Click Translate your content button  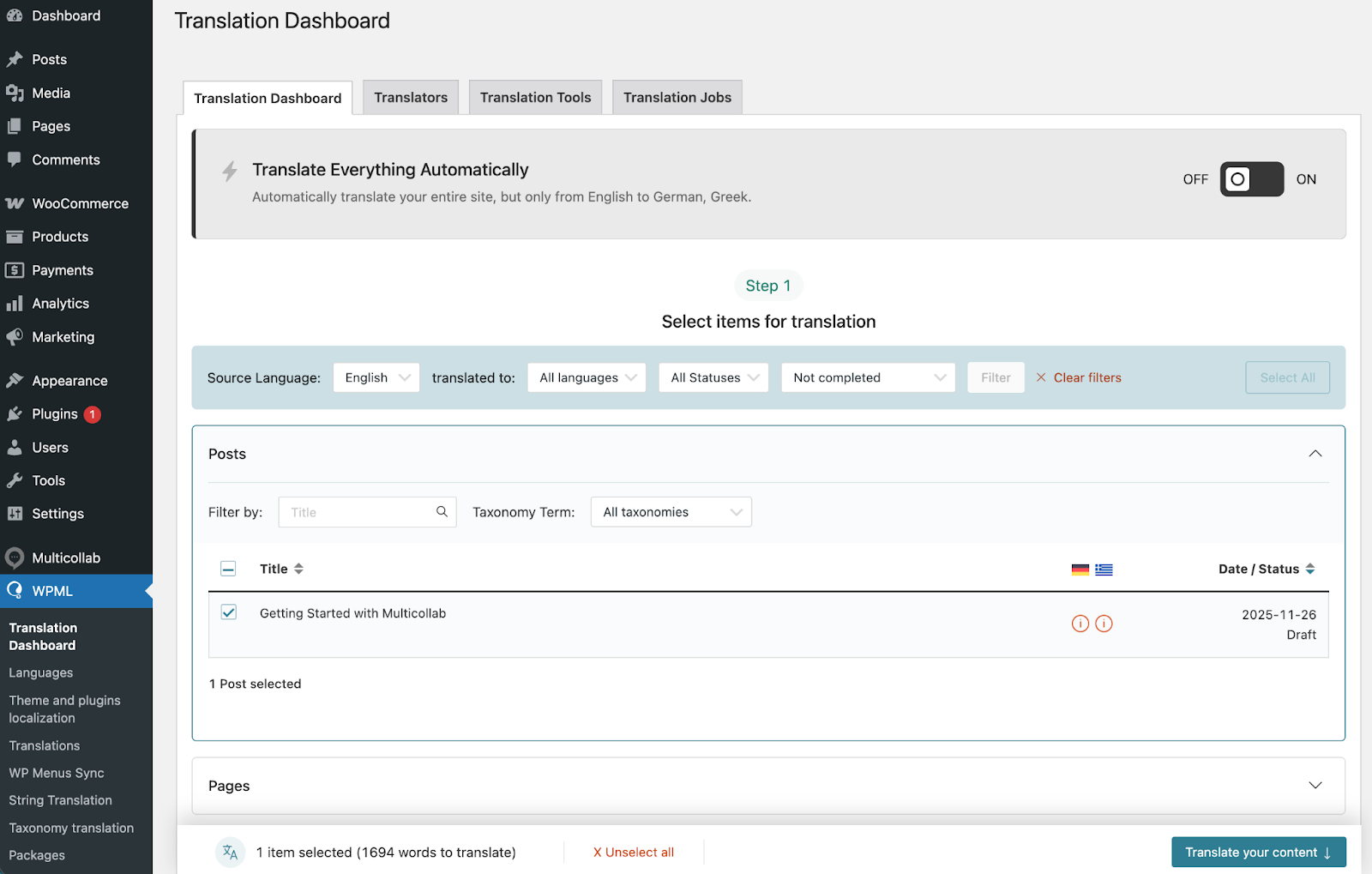coord(1259,853)
